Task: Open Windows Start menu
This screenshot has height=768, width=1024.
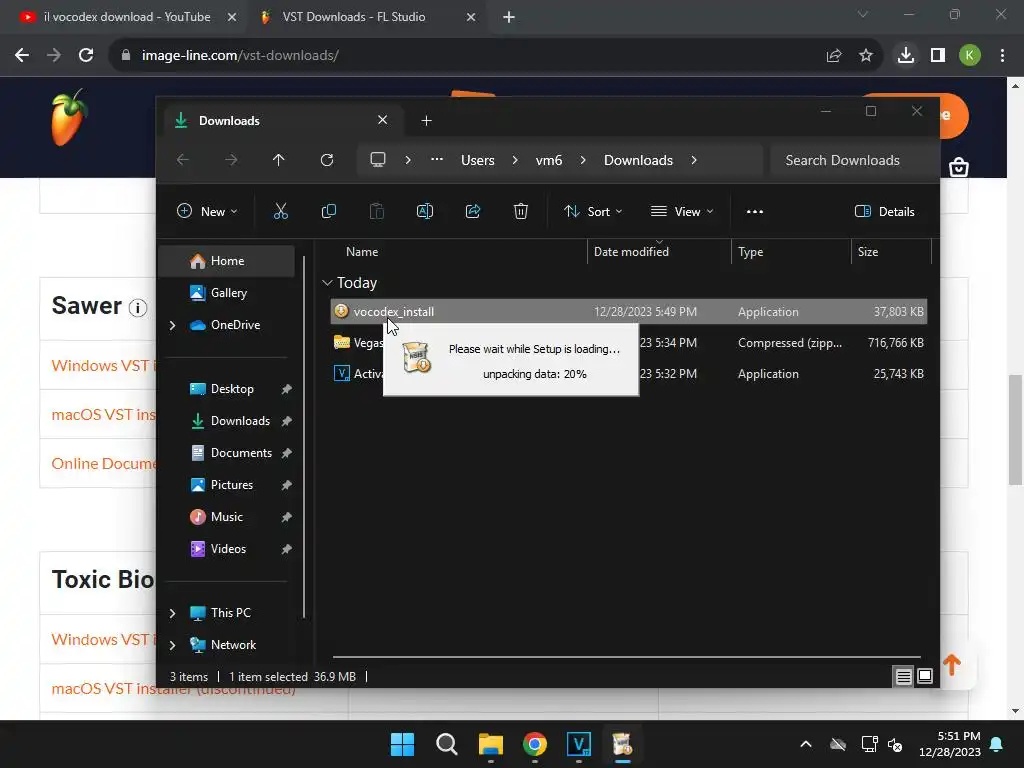Action: [x=402, y=744]
